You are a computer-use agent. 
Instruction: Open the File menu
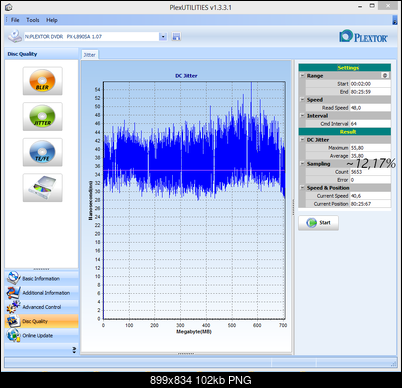pyautogui.click(x=15, y=20)
